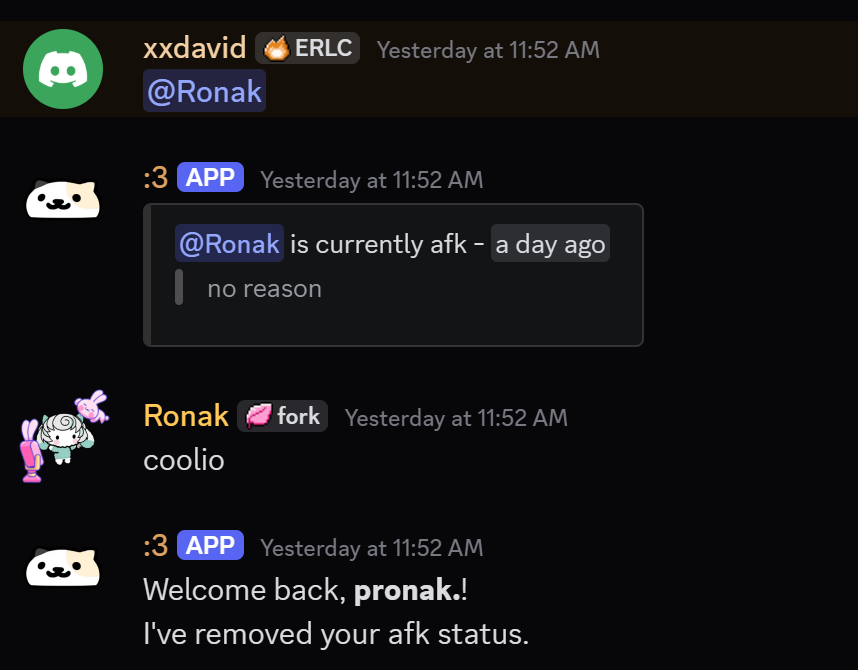Click the username Ronak
This screenshot has width=858, height=670.
[186, 415]
